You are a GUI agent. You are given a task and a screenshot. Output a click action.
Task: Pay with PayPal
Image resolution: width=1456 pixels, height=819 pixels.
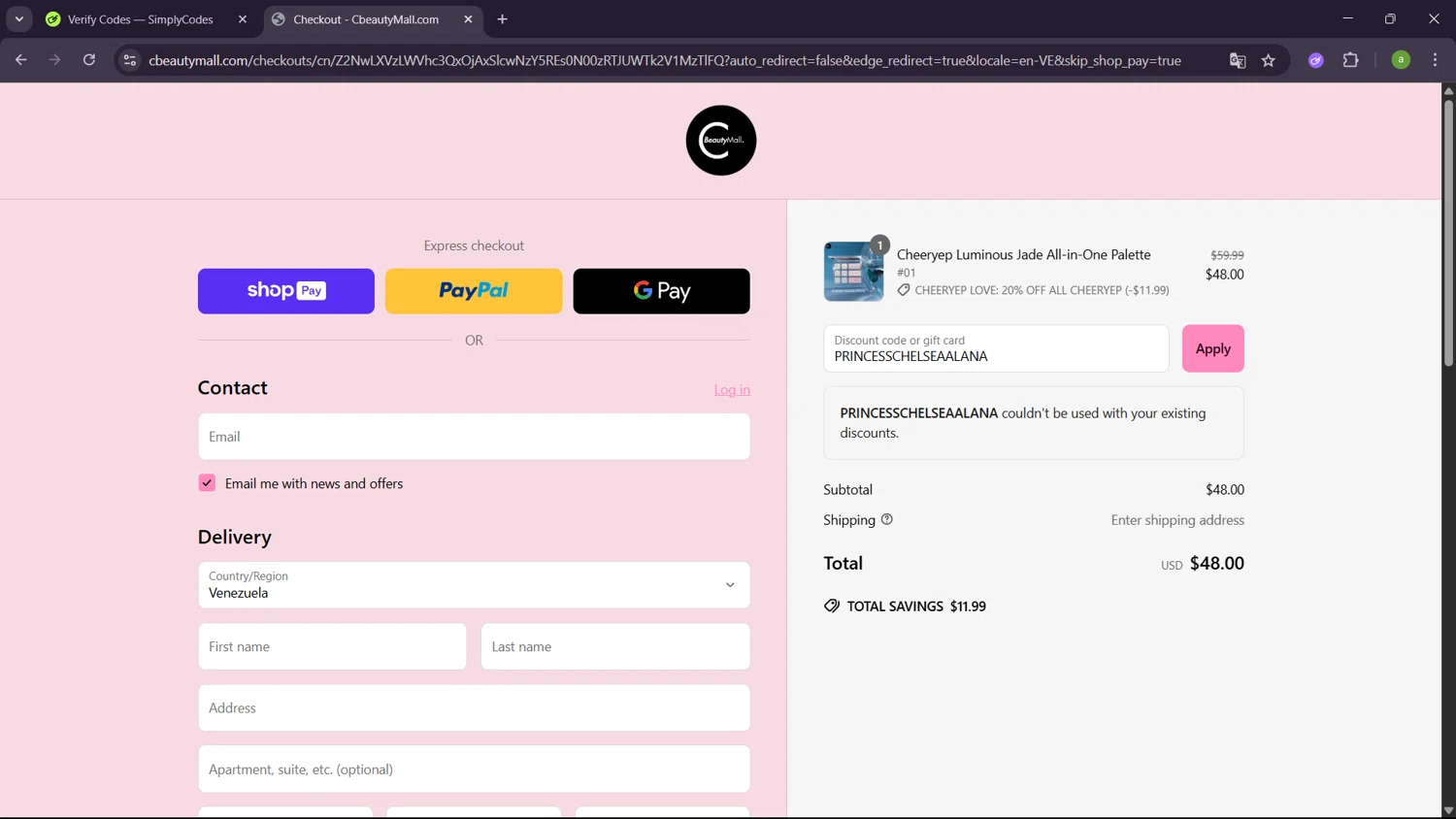tap(474, 291)
